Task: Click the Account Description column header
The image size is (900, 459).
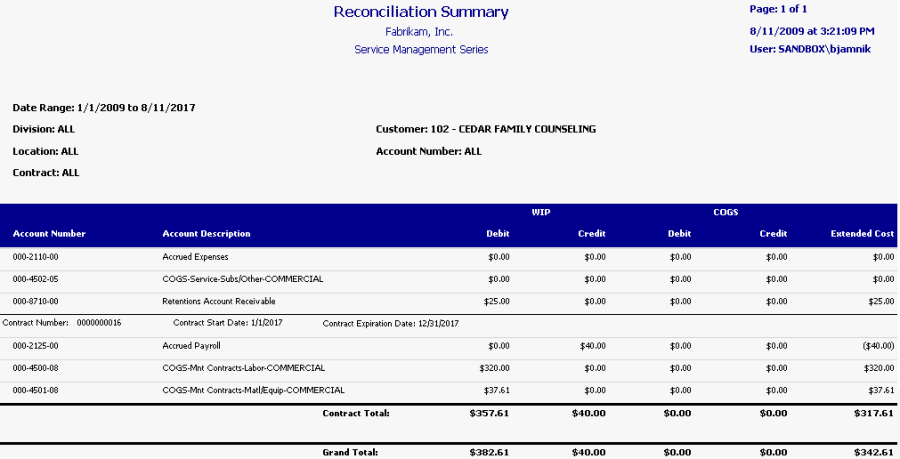Action: point(206,234)
